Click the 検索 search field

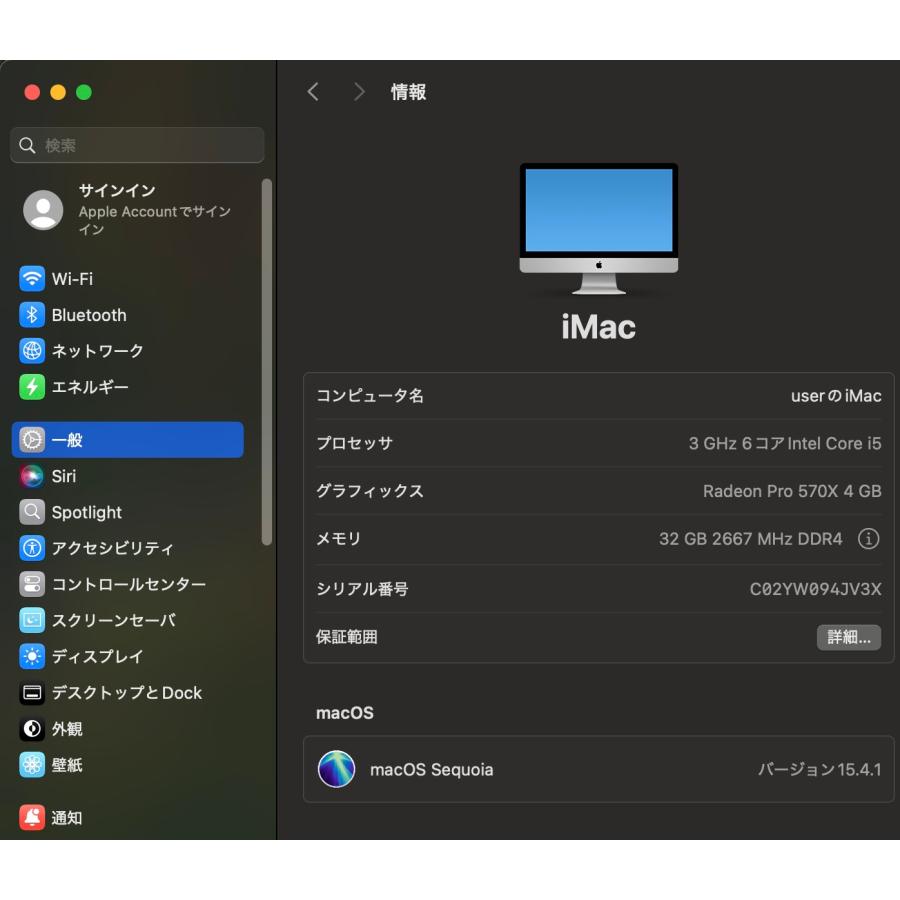tap(137, 144)
